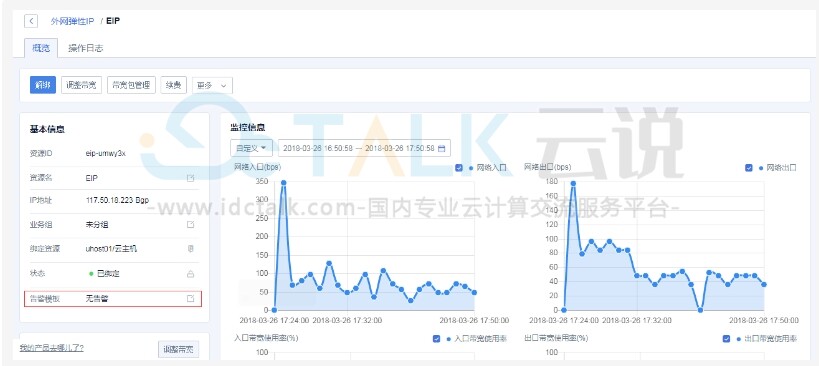Click the monitoring date range input field
This screenshot has width=819, height=366.
pos(364,148)
